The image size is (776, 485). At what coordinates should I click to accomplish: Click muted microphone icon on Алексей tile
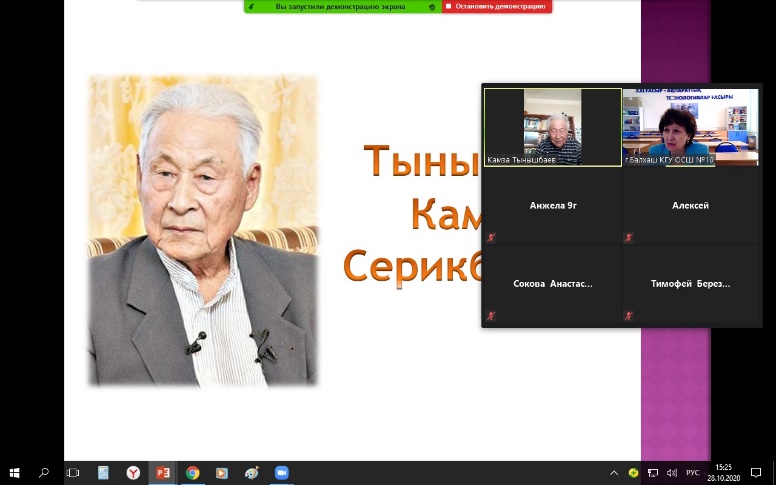629,238
